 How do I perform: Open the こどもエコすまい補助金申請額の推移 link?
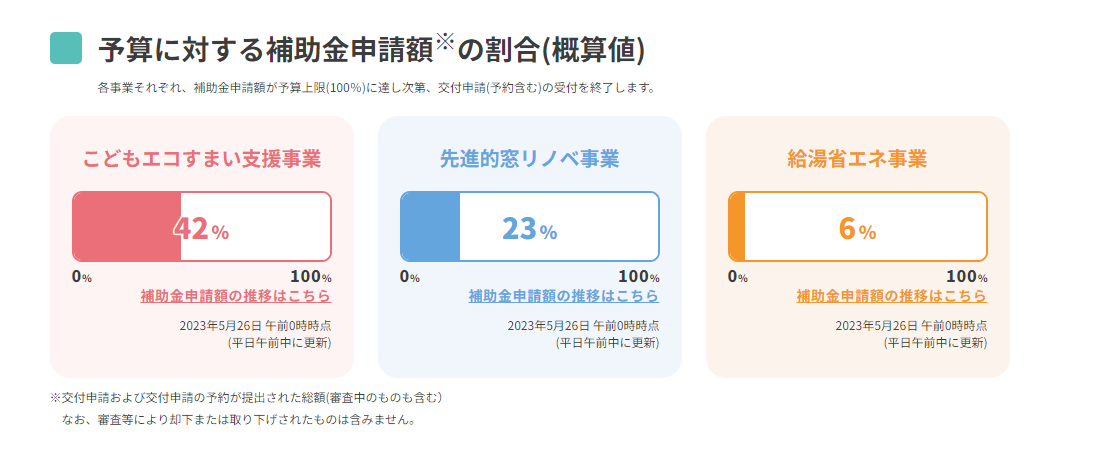coord(236,296)
